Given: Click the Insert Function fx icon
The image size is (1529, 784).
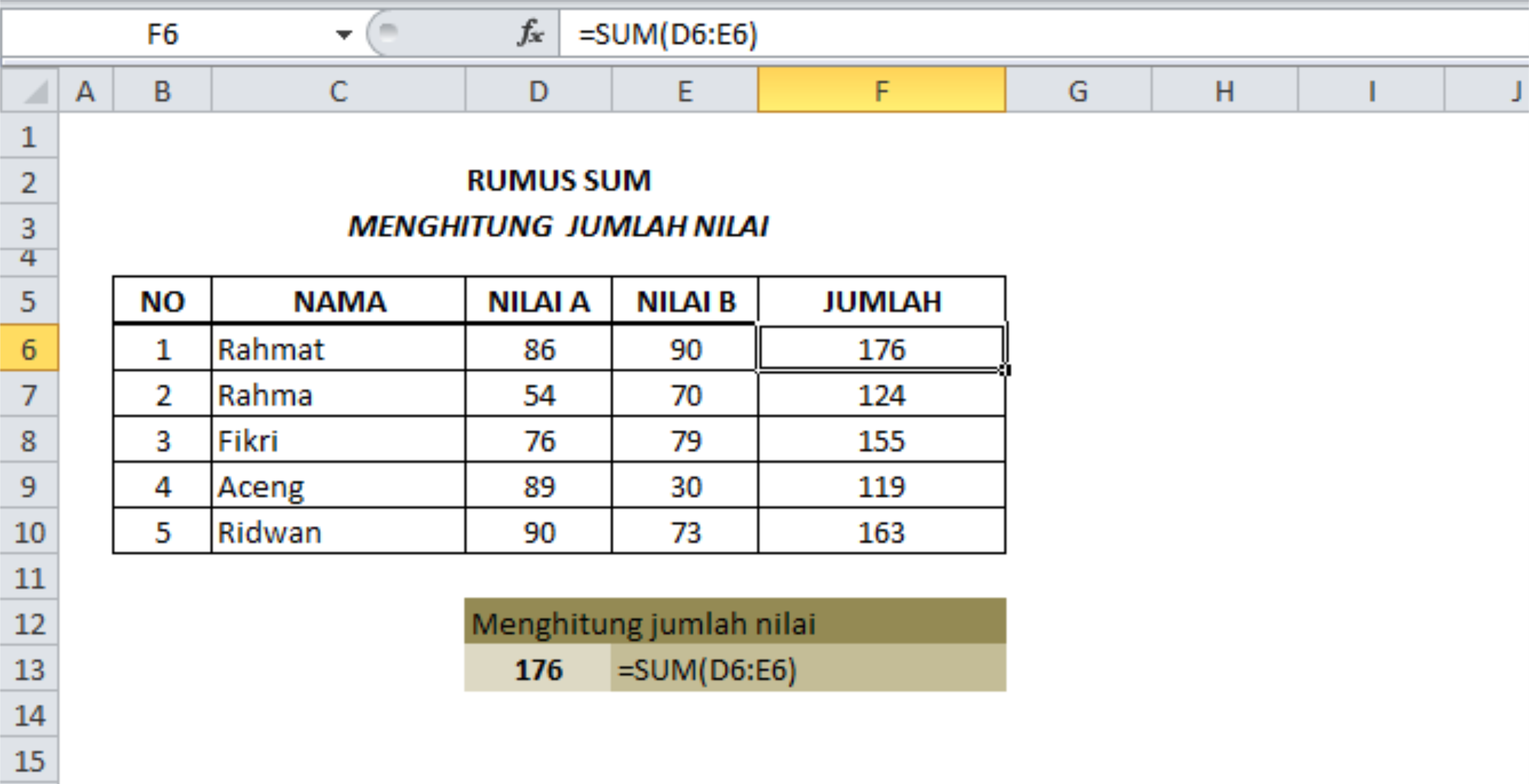Looking at the screenshot, I should coord(530,33).
